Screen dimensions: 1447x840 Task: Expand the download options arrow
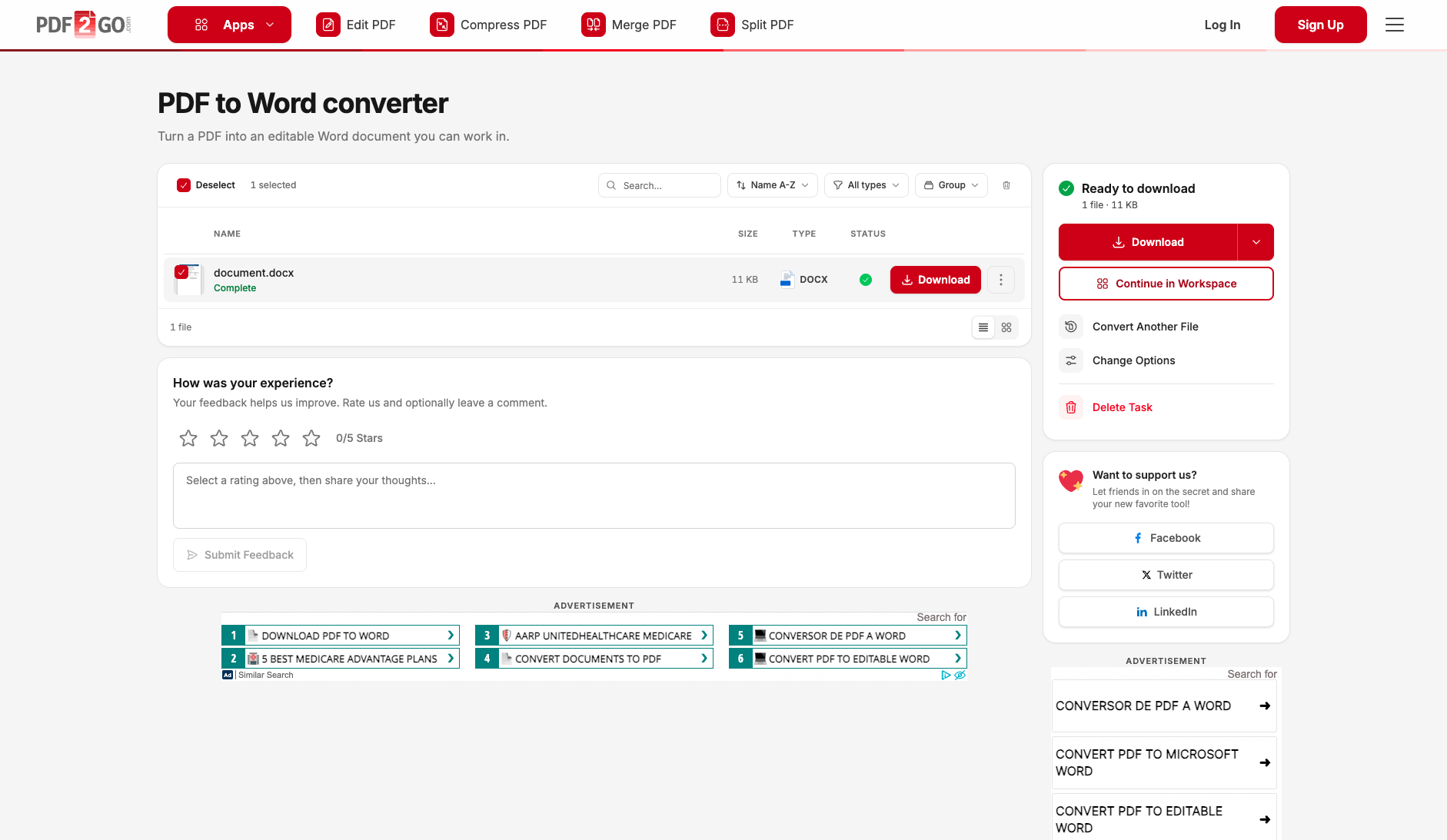[1256, 242]
